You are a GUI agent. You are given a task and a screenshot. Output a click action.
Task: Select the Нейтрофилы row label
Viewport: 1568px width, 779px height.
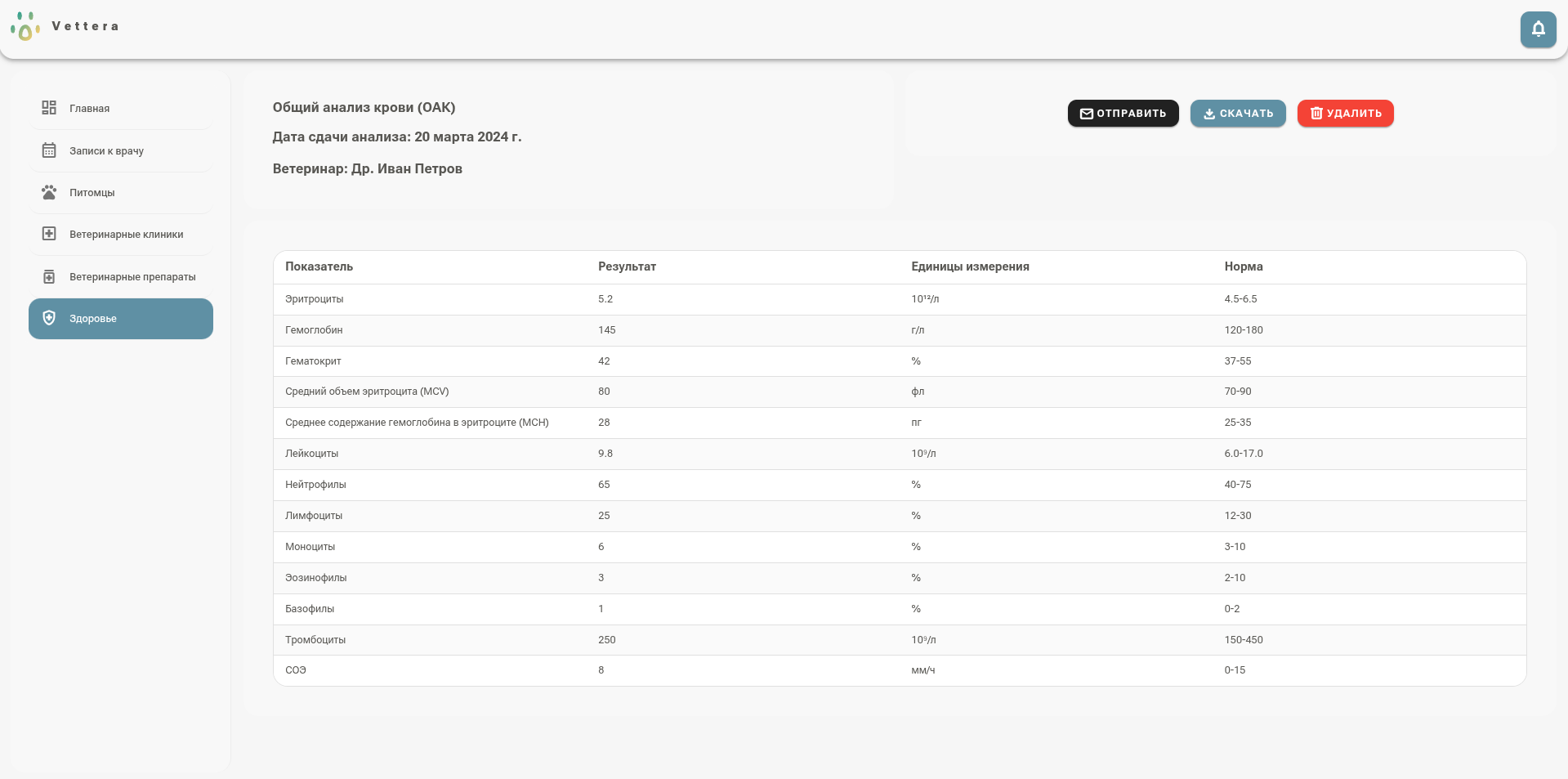pyautogui.click(x=315, y=485)
